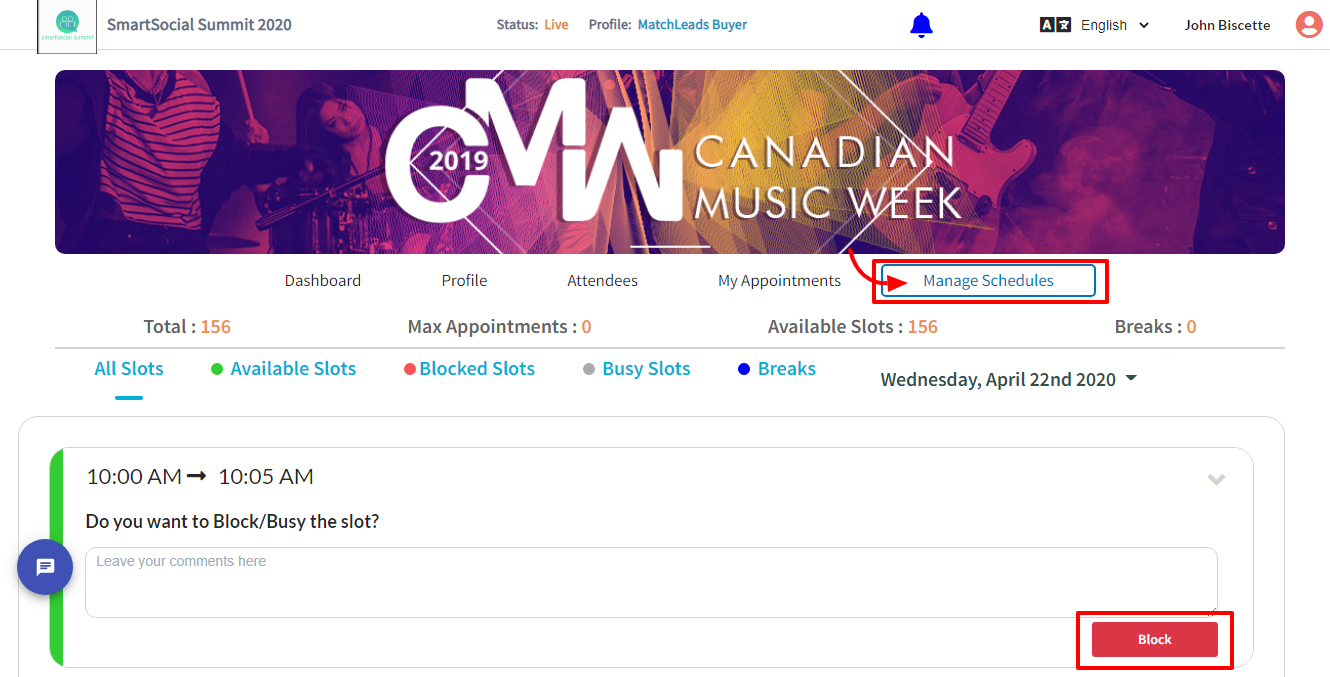The height and width of the screenshot is (677, 1330).
Task: Show the Busy Slots filter tab
Action: pos(646,369)
